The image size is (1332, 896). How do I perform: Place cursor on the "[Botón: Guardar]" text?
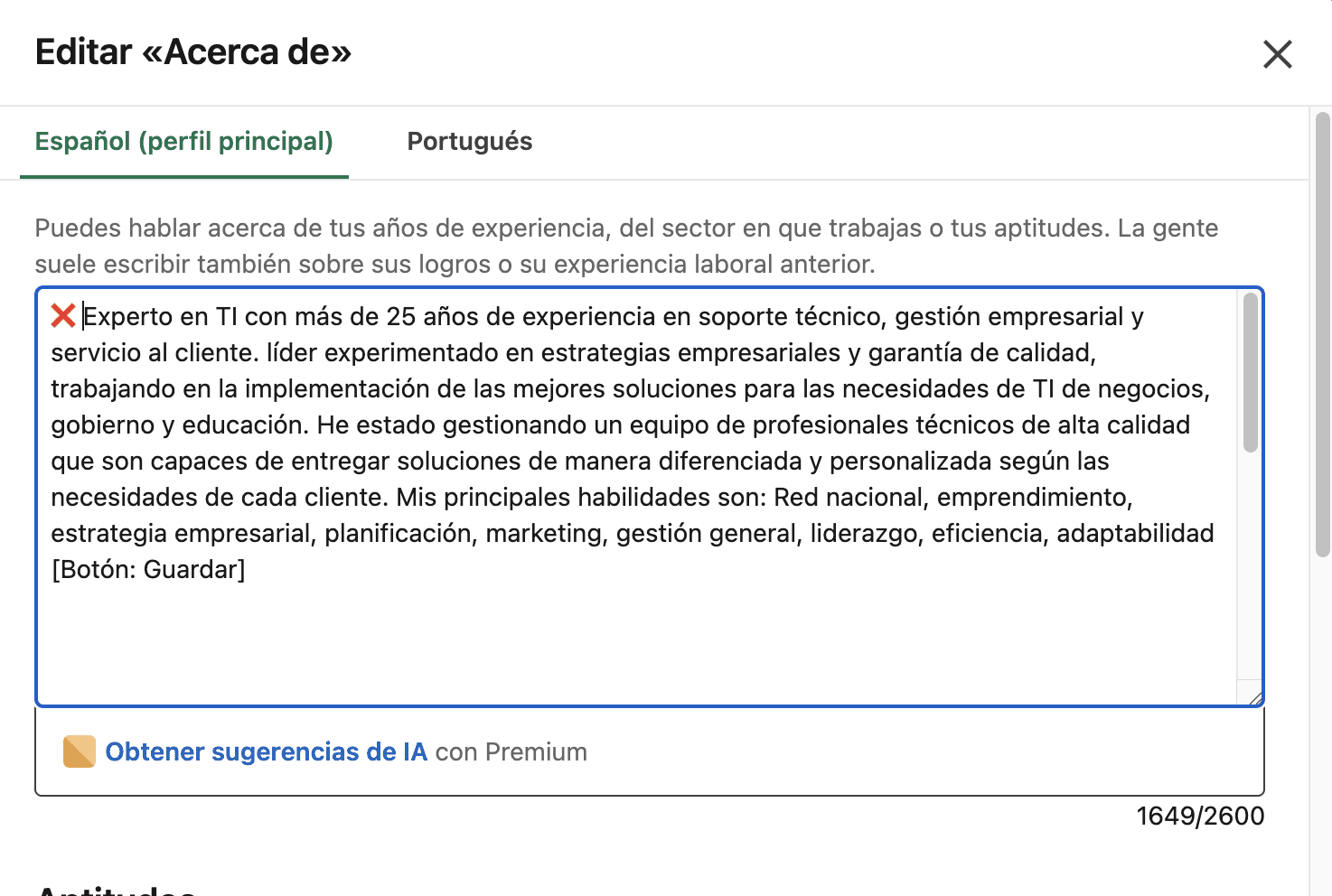point(148,570)
